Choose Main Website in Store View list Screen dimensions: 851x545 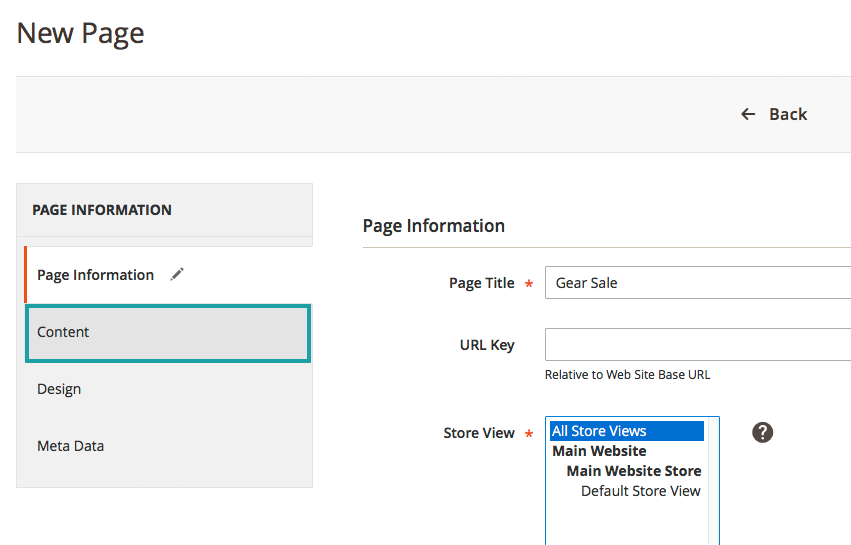tap(599, 451)
